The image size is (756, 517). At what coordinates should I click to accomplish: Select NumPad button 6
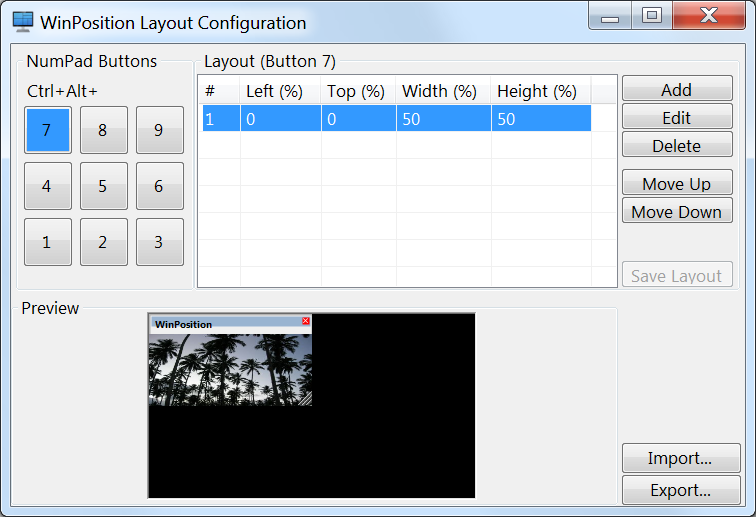click(160, 186)
